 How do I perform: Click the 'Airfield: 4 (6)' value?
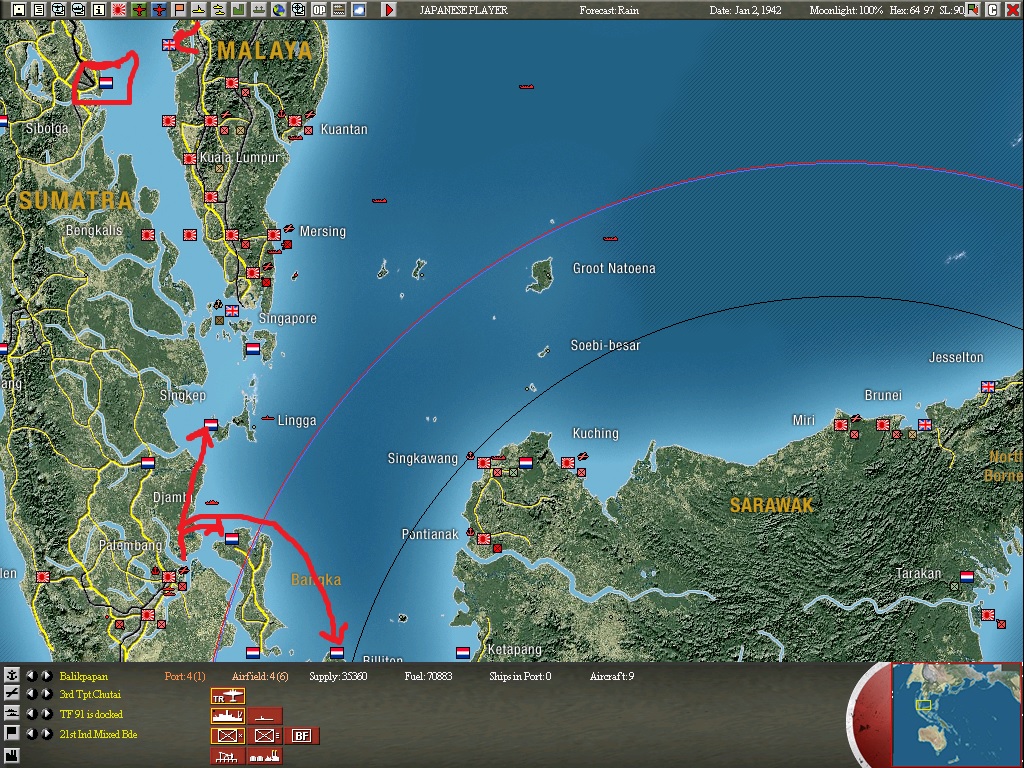pos(260,677)
